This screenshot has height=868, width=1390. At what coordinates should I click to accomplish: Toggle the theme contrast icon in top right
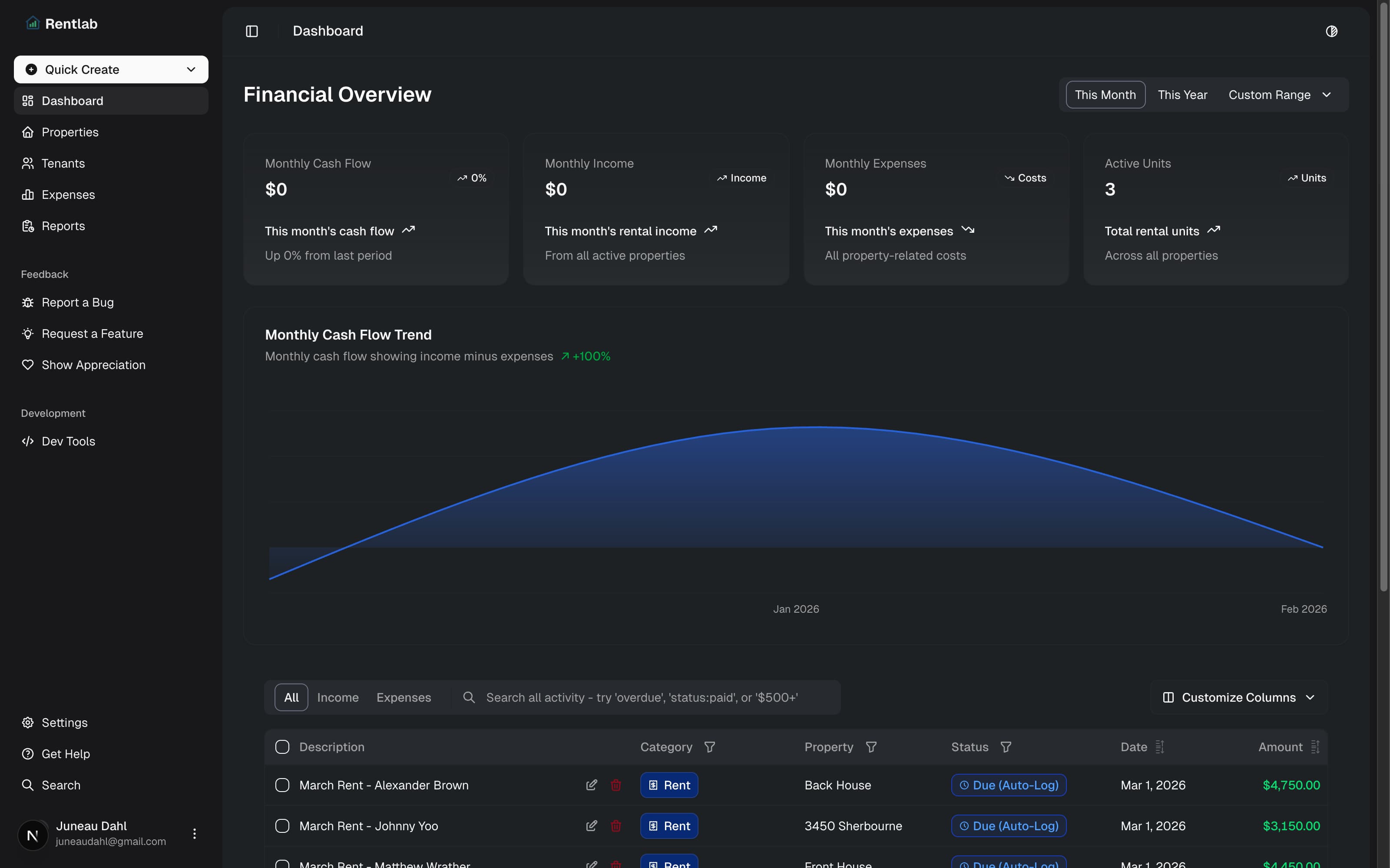(1332, 31)
